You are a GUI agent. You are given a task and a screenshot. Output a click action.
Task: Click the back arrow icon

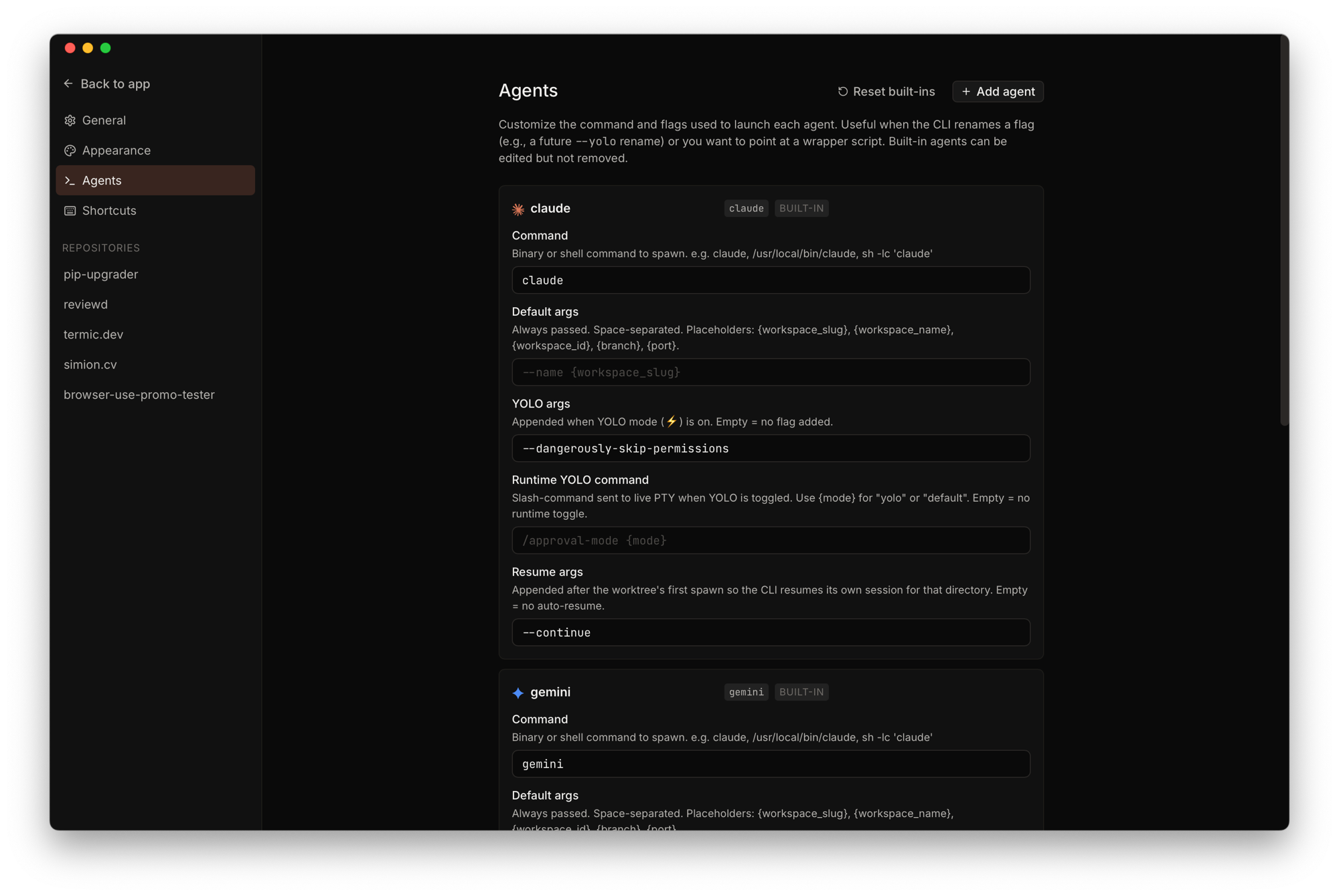68,84
